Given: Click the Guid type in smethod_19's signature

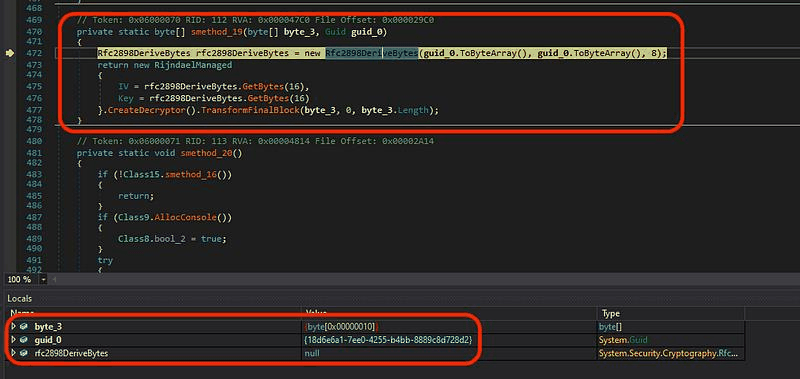Looking at the screenshot, I should click(x=335, y=32).
